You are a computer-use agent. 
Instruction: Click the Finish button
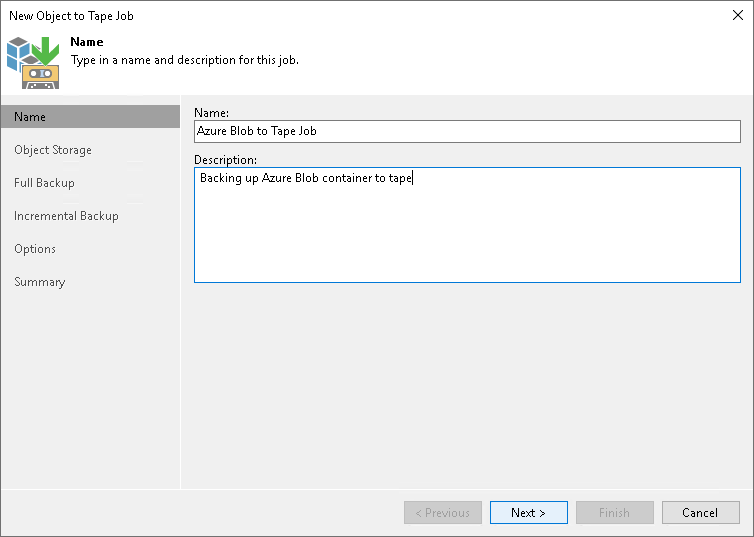614,513
